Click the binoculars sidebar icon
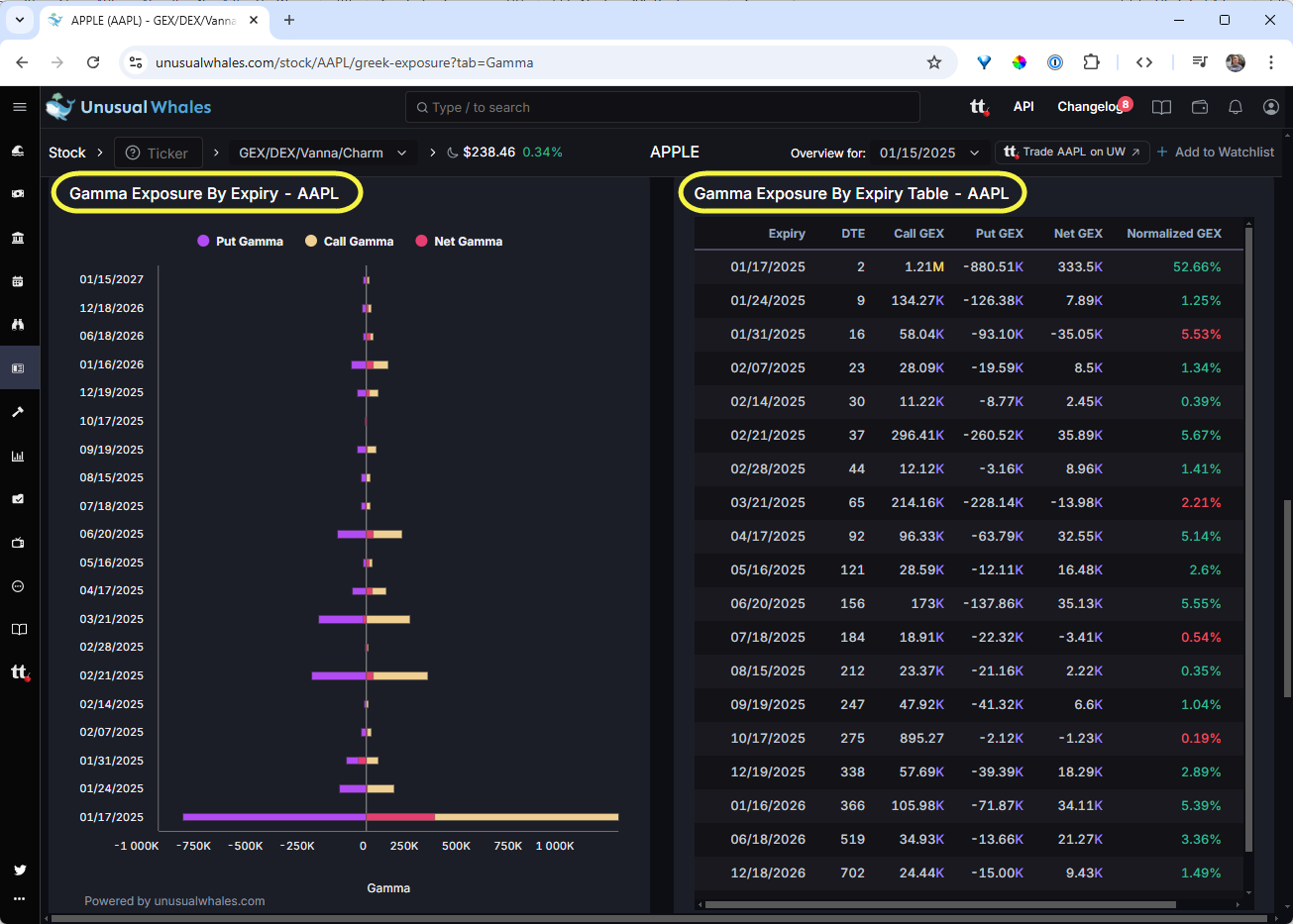 point(18,325)
